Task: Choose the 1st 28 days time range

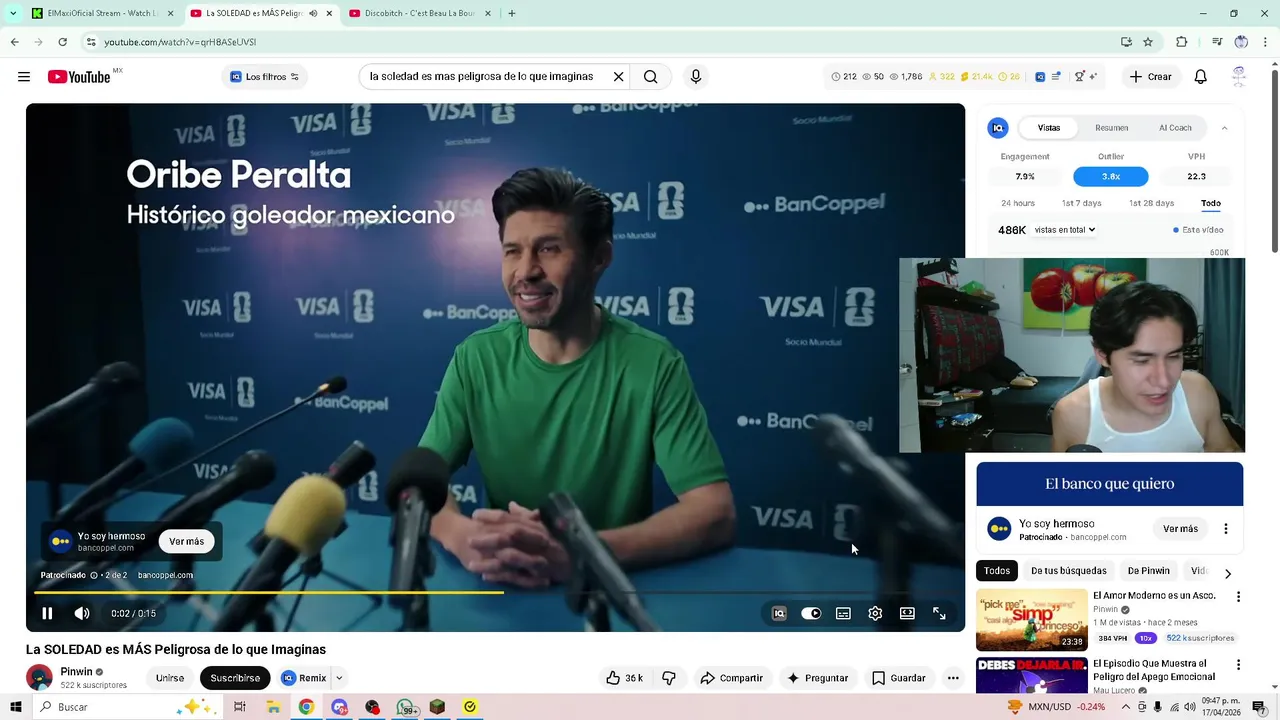Action: [1151, 203]
